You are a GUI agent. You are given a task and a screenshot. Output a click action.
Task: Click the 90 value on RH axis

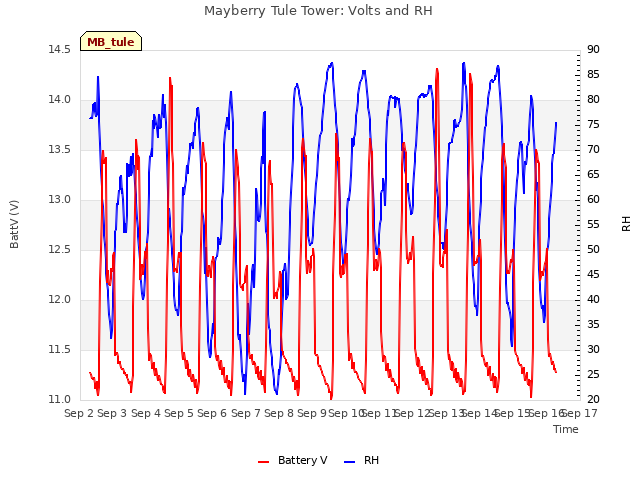pos(593,50)
